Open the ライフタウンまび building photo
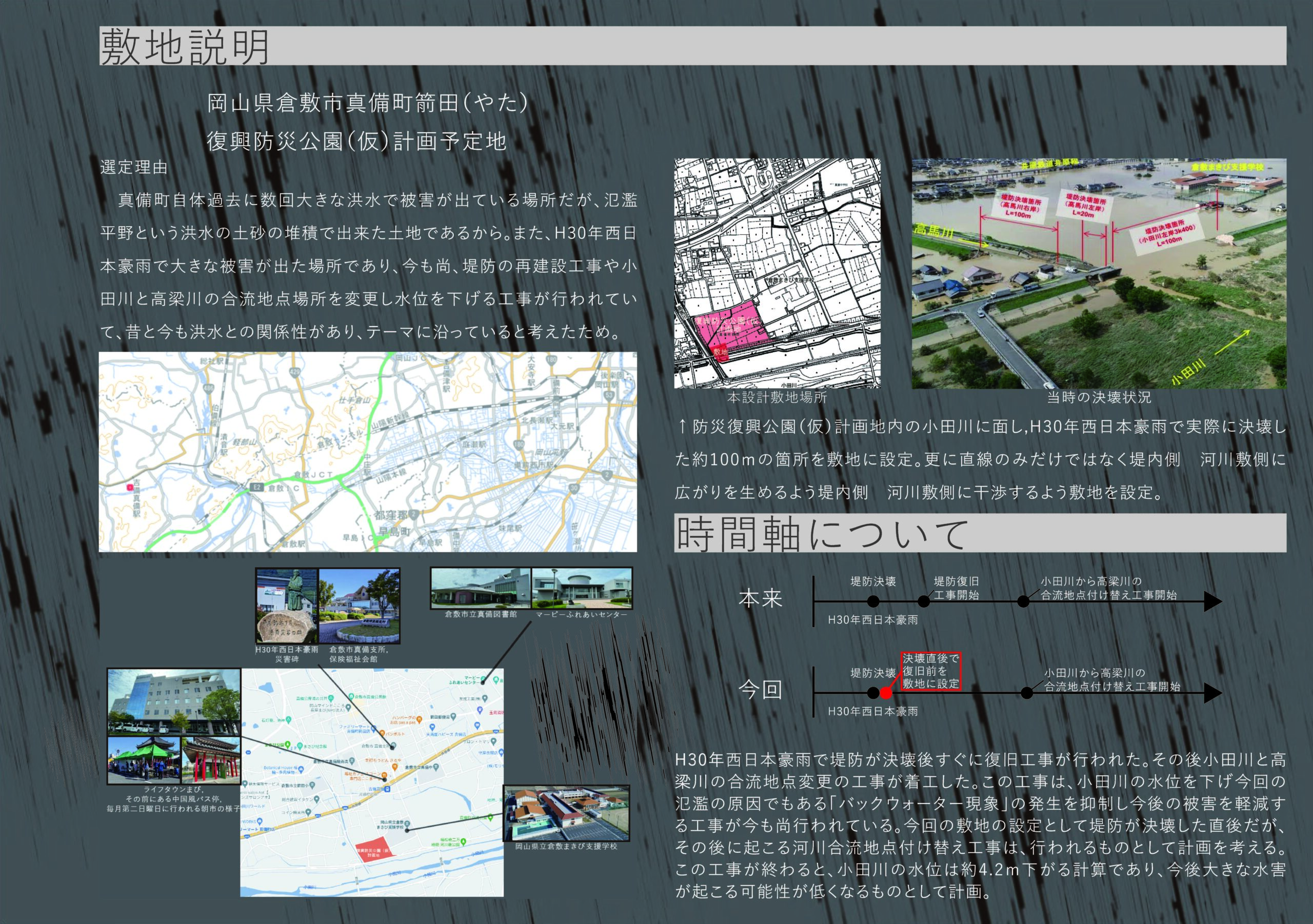 pos(173,701)
